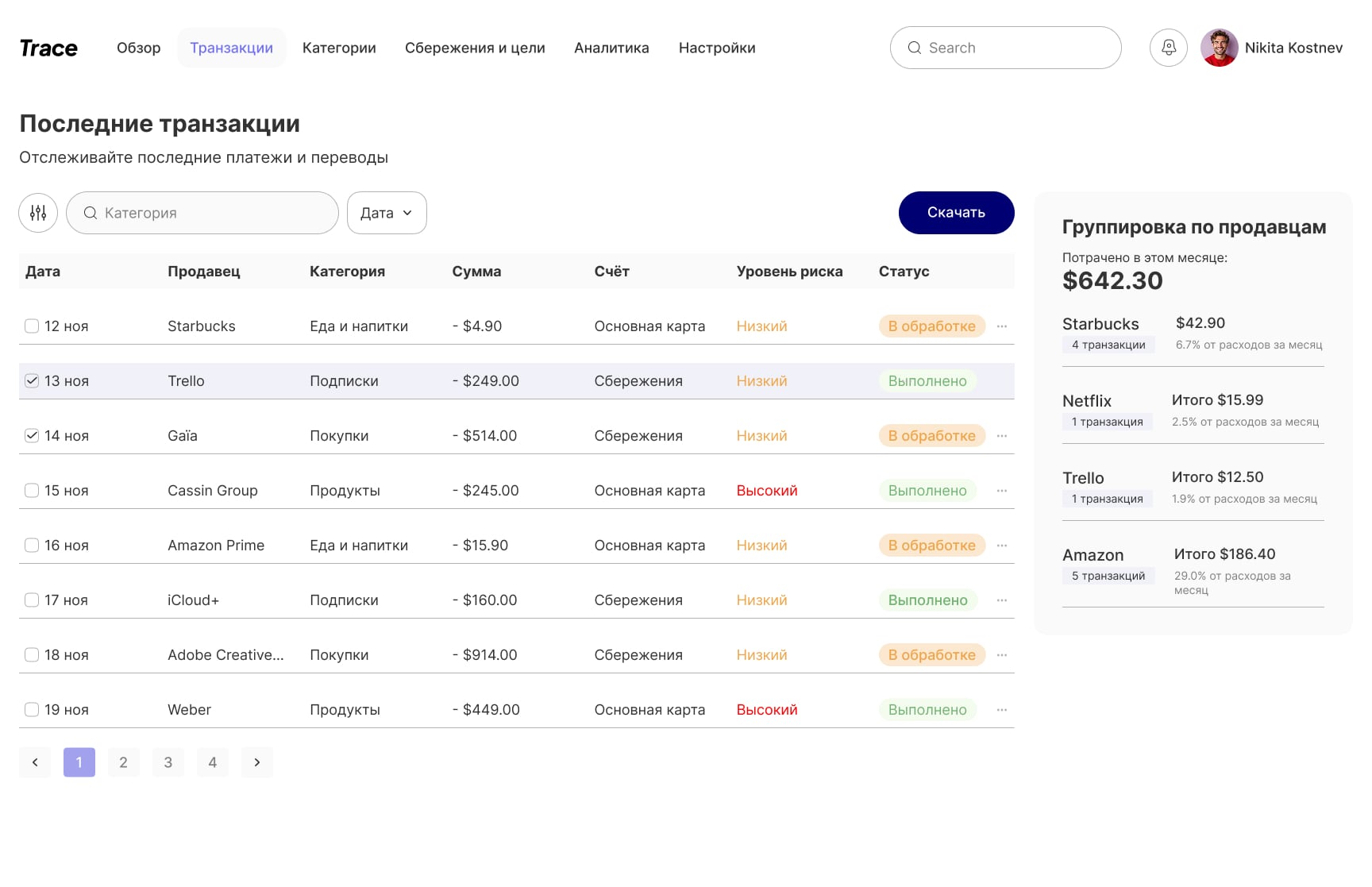
Task: Open the three-dot menu for iCloud+ row
Action: (x=1002, y=600)
